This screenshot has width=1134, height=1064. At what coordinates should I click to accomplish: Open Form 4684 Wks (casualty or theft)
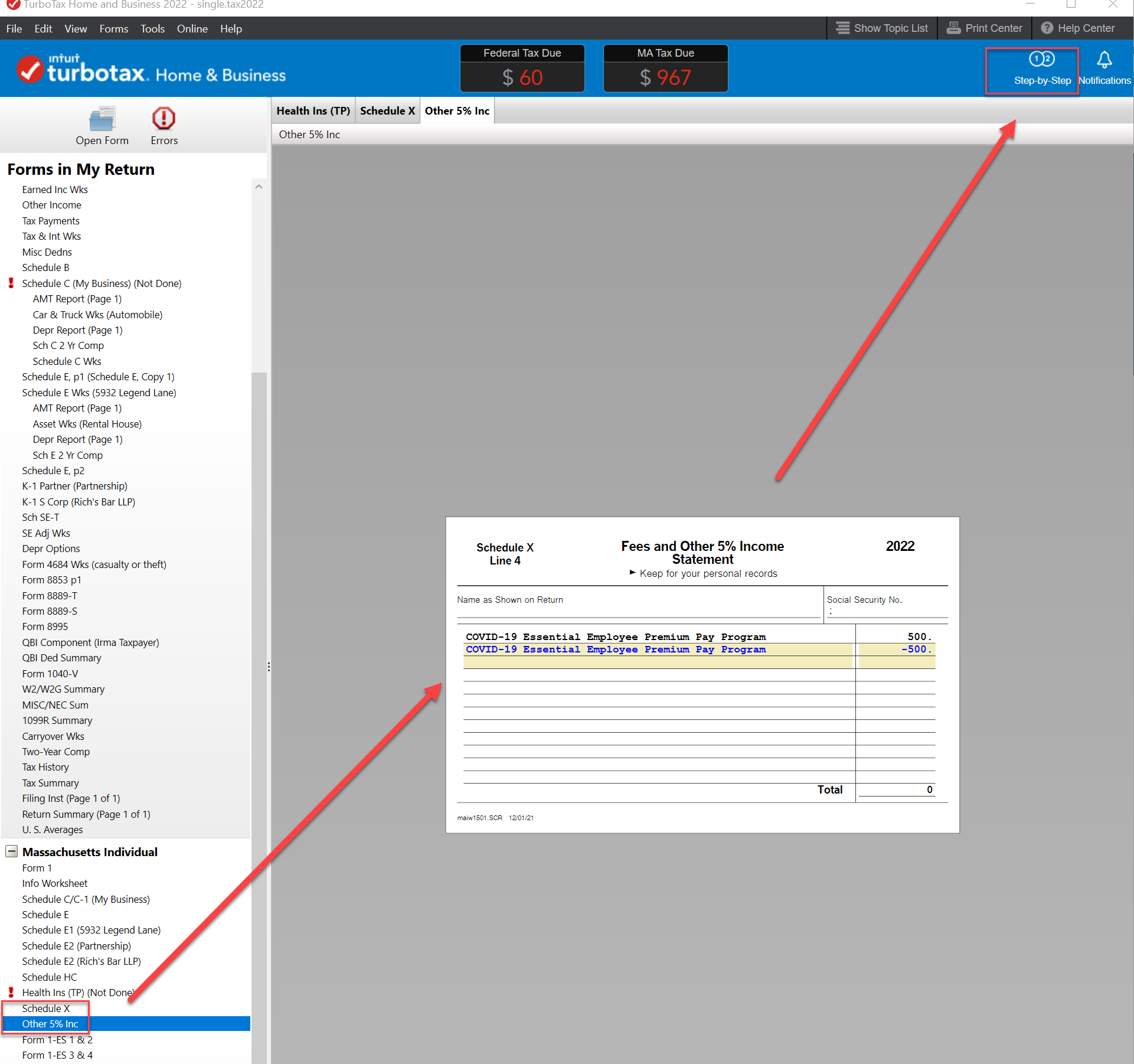click(x=94, y=564)
